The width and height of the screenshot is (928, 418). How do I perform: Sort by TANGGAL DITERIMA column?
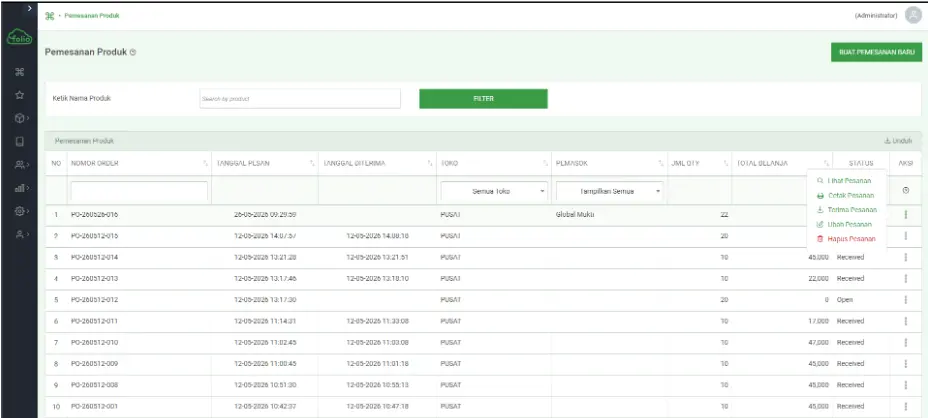[x=430, y=163]
